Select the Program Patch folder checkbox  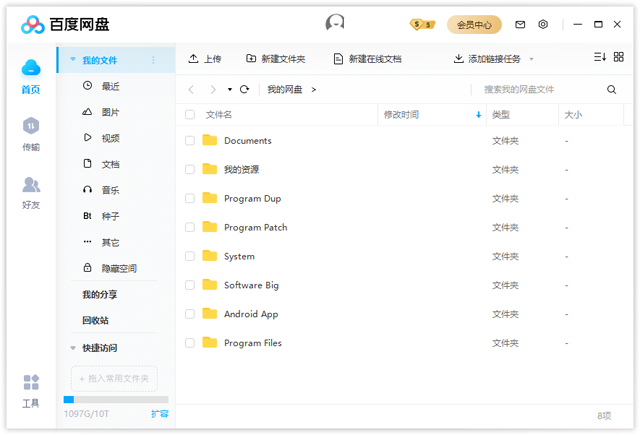pos(190,227)
